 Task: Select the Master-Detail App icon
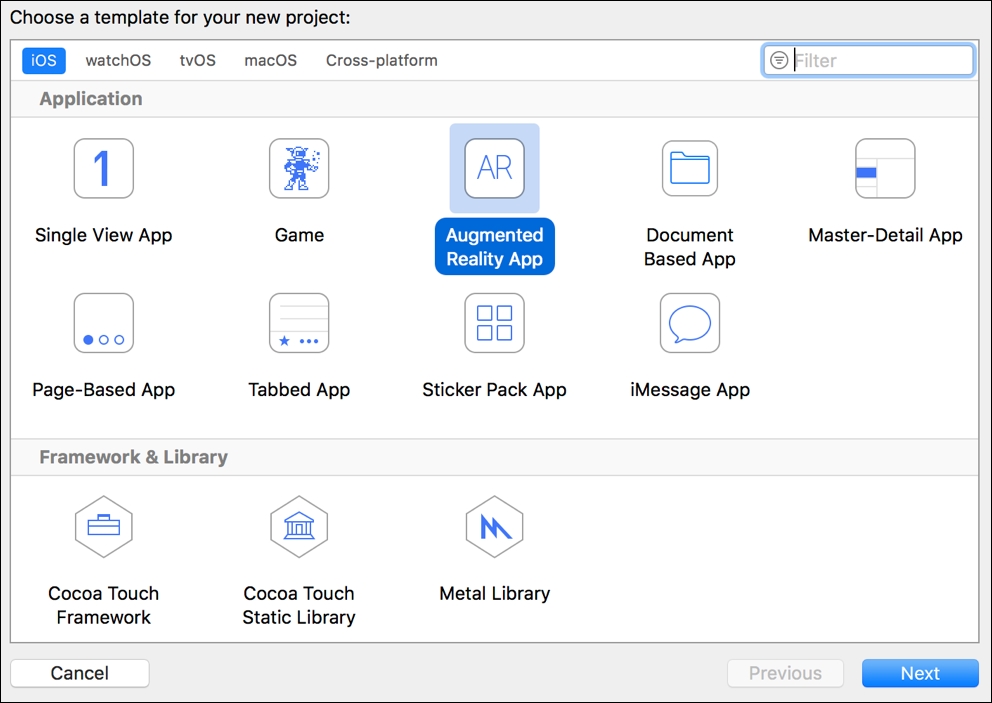[885, 168]
